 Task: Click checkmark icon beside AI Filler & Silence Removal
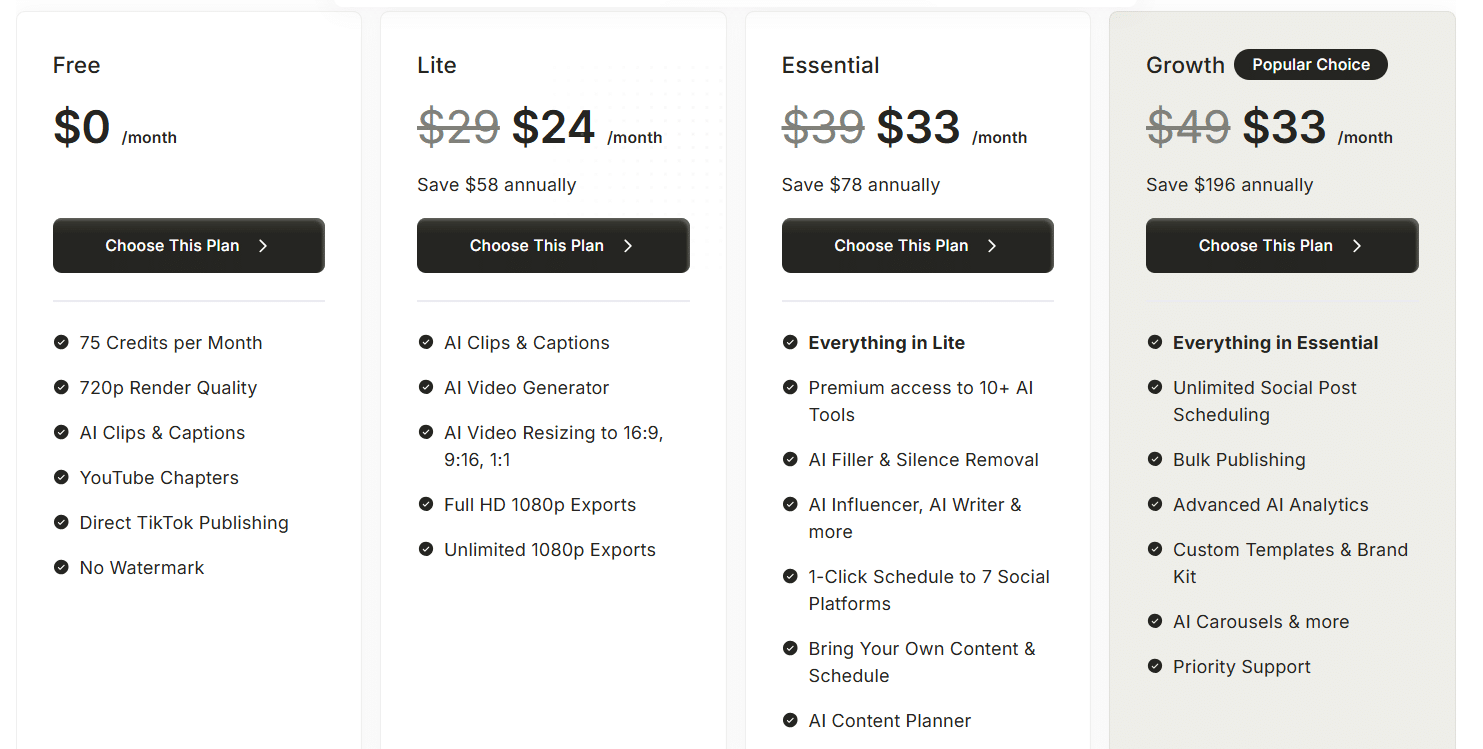pyautogui.click(x=790, y=459)
